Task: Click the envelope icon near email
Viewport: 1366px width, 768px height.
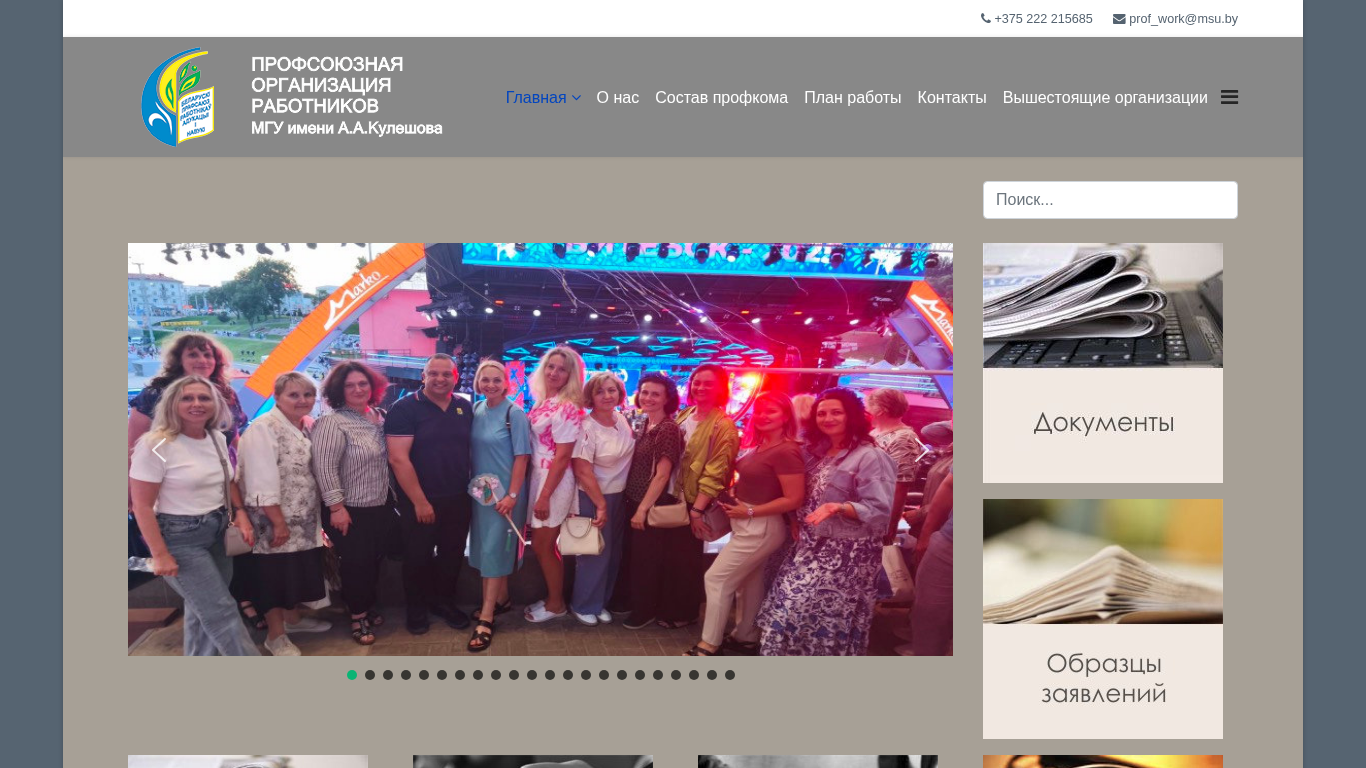Action: coord(1119,19)
